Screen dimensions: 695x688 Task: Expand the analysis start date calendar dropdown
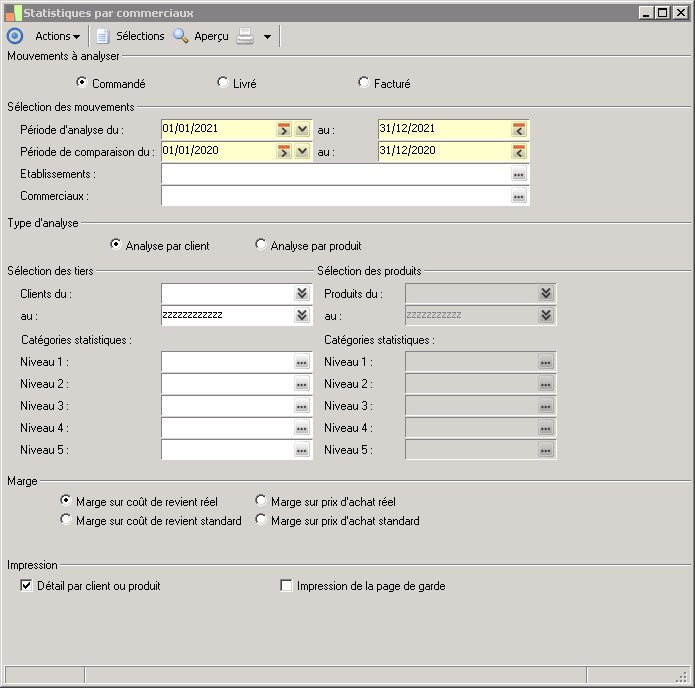(302, 129)
